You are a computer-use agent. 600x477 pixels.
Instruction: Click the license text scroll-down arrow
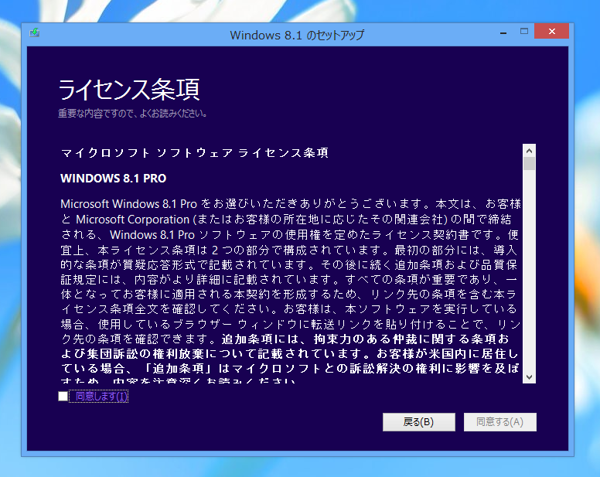[x=529, y=377]
